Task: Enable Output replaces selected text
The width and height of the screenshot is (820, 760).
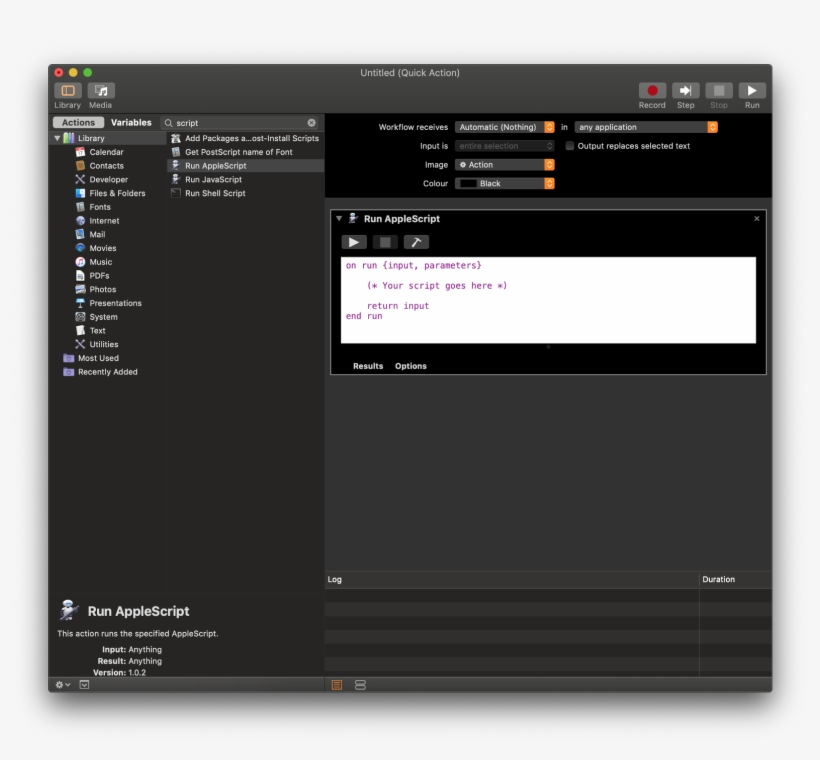Action: [569, 145]
